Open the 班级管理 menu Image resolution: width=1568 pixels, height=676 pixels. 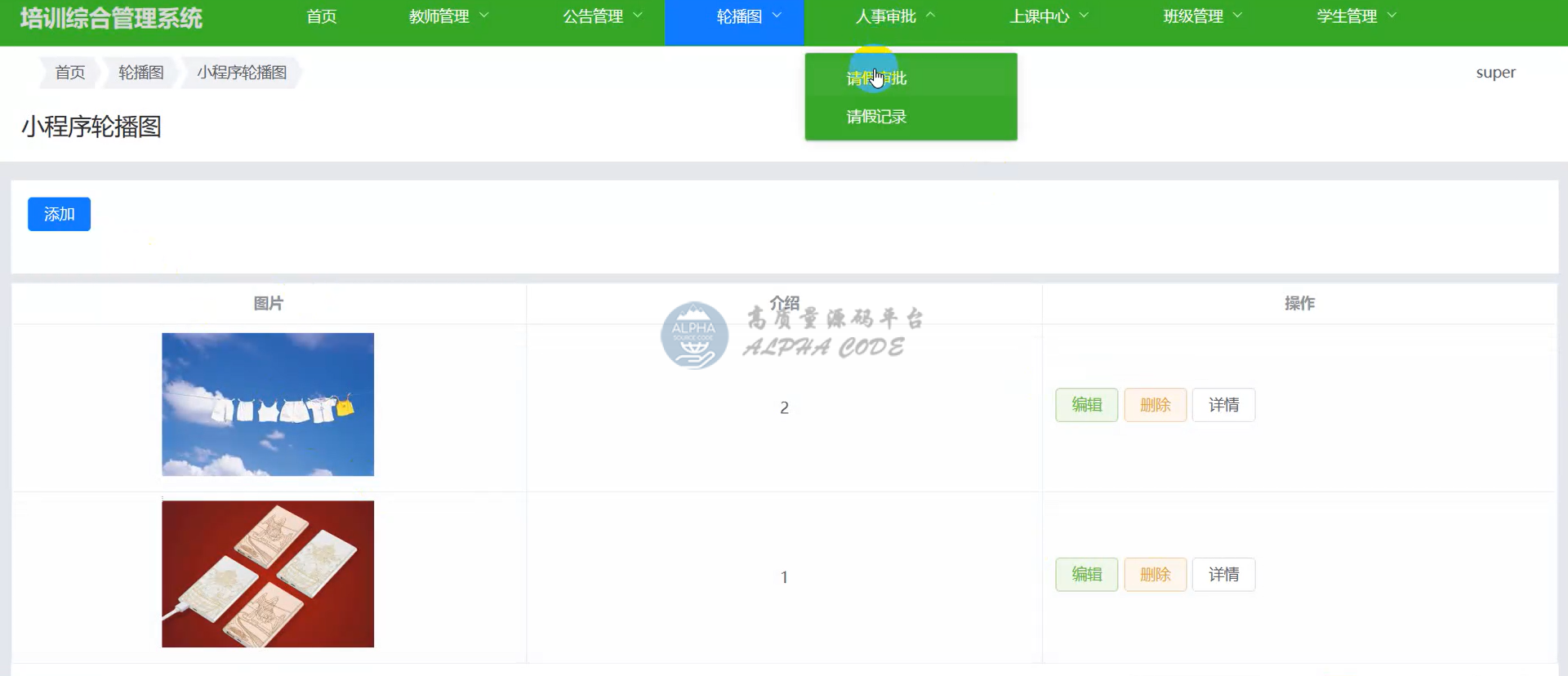[1201, 16]
